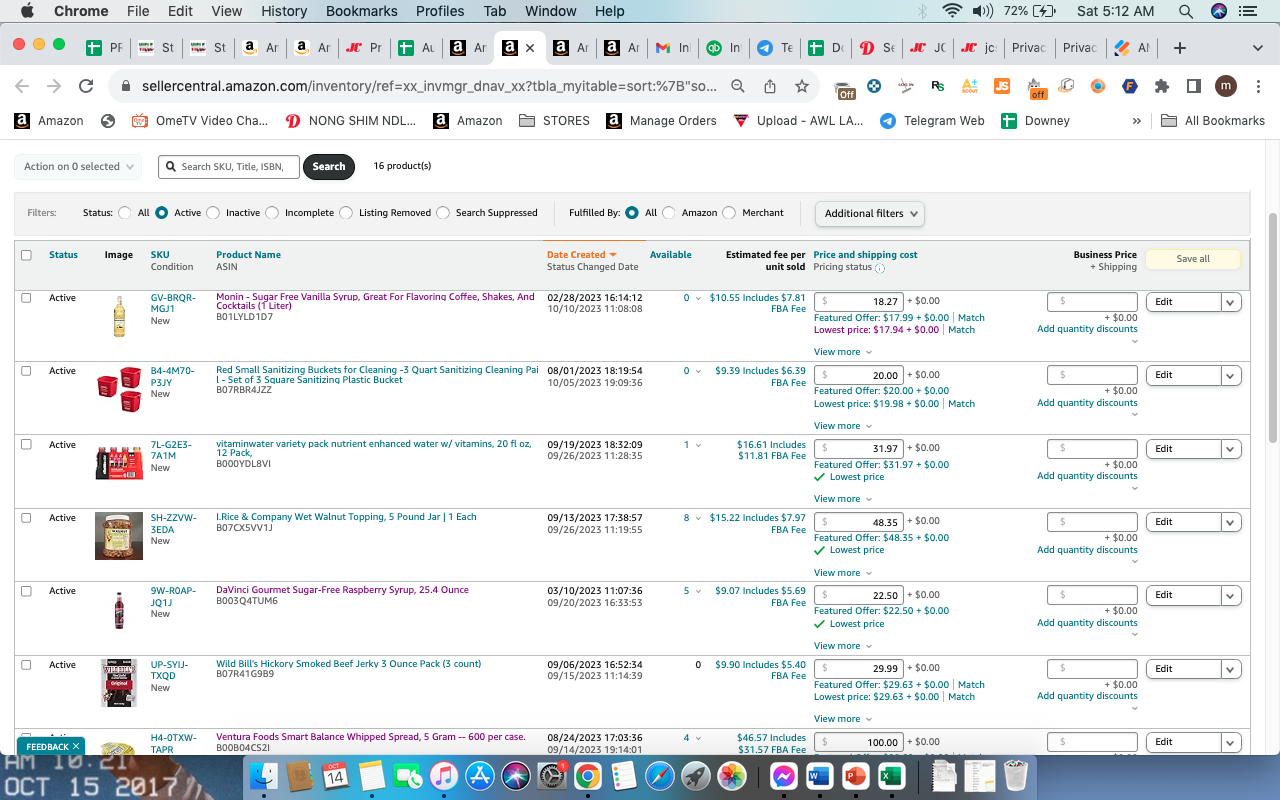Open the Chrome profile avatar menu
Viewport: 1280px width, 800px height.
point(1226,86)
